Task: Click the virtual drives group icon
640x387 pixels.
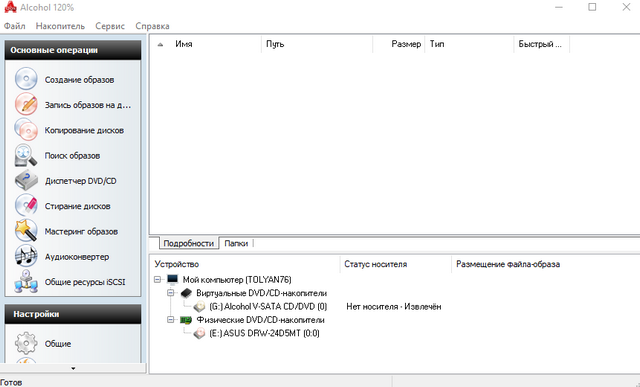Action: pyautogui.click(x=186, y=293)
